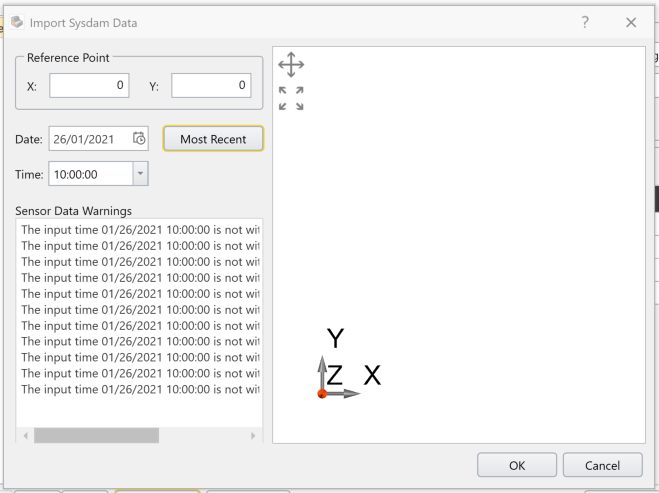Click the question mark help button
The width and height of the screenshot is (659, 493).
click(585, 22)
